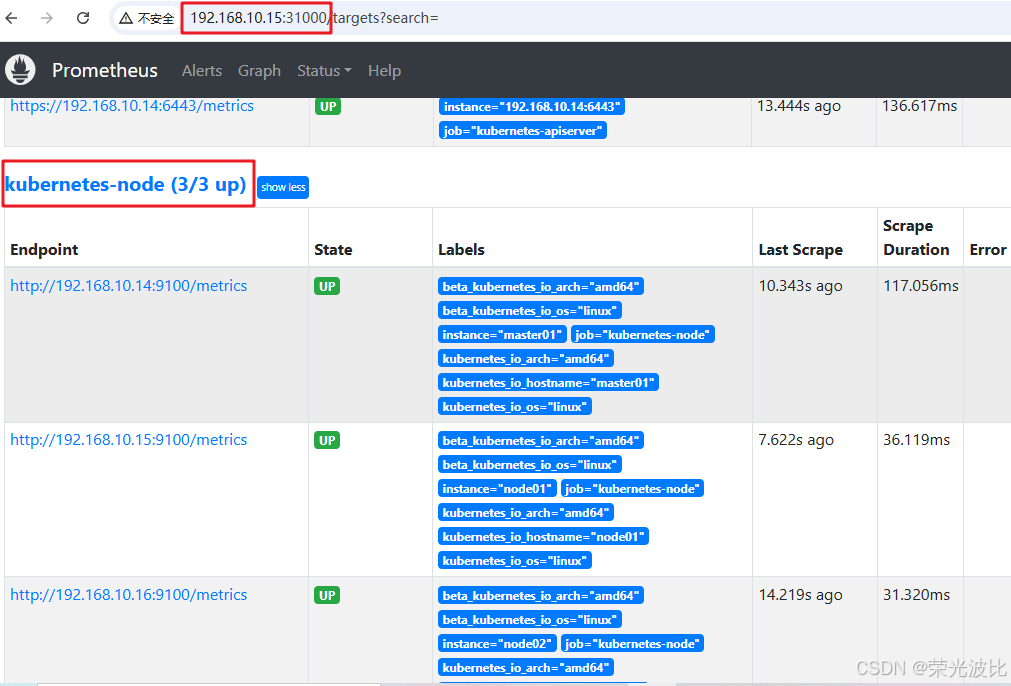Click the UP badge for 192.168.10.14:6443
Viewport: 1011px width, 686px height.
pos(328,106)
